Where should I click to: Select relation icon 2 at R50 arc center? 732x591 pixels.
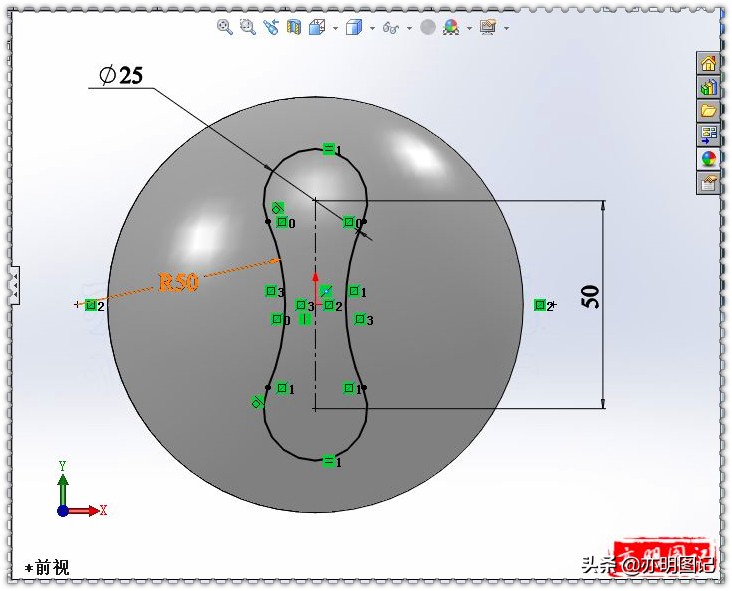click(91, 305)
